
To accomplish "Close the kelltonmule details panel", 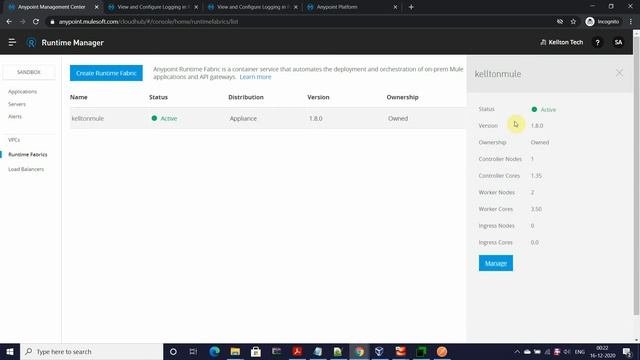I will coord(619,73).
